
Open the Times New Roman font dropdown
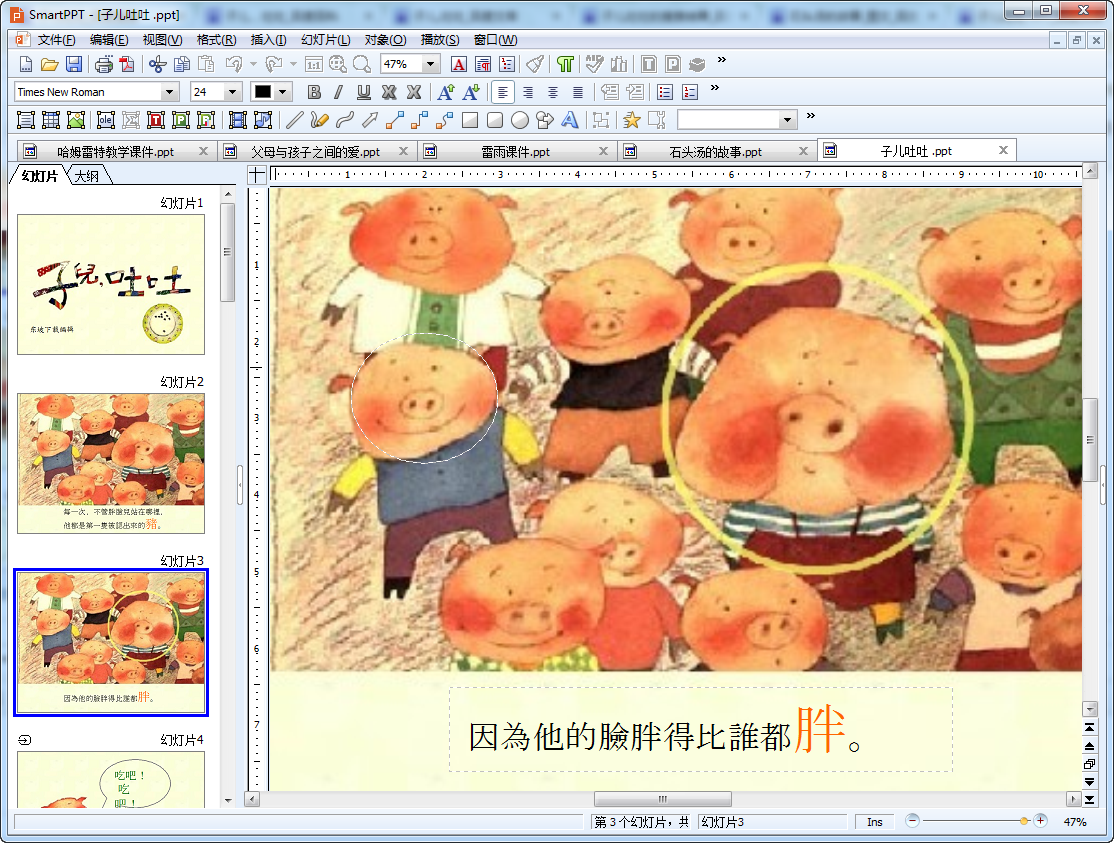coord(169,92)
